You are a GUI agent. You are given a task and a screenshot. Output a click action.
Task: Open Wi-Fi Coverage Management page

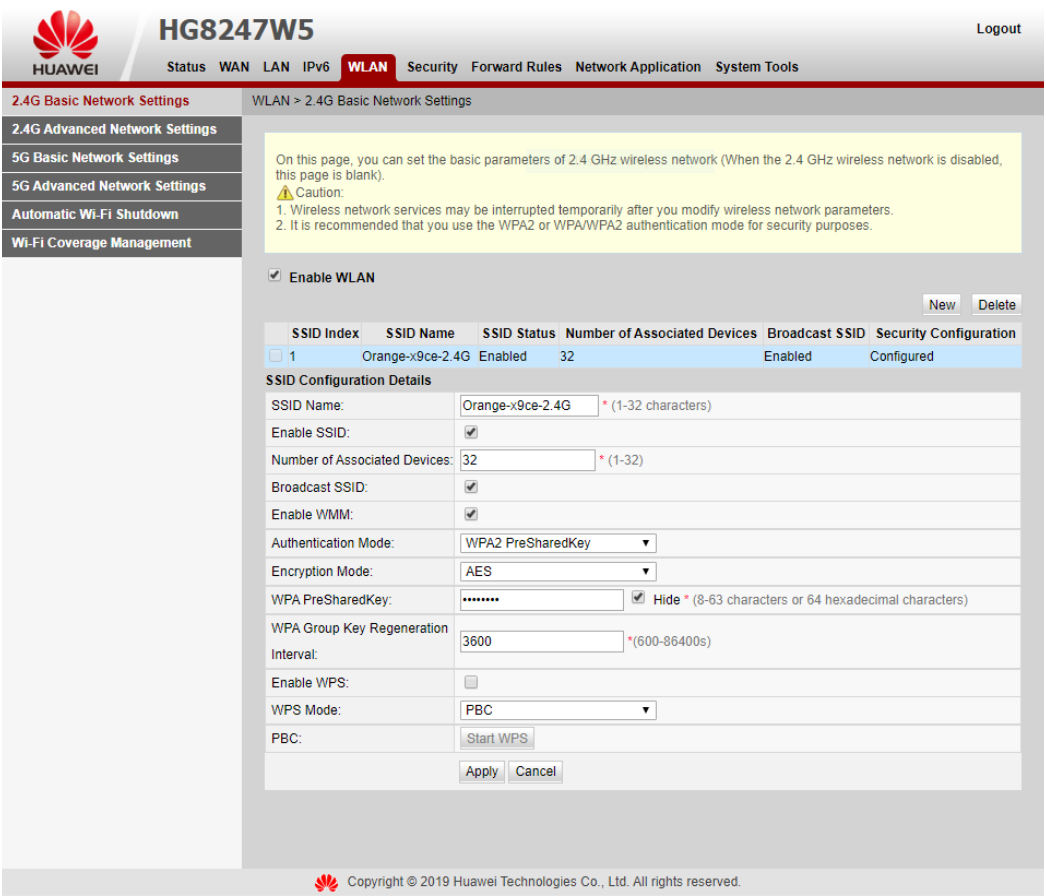(121, 243)
